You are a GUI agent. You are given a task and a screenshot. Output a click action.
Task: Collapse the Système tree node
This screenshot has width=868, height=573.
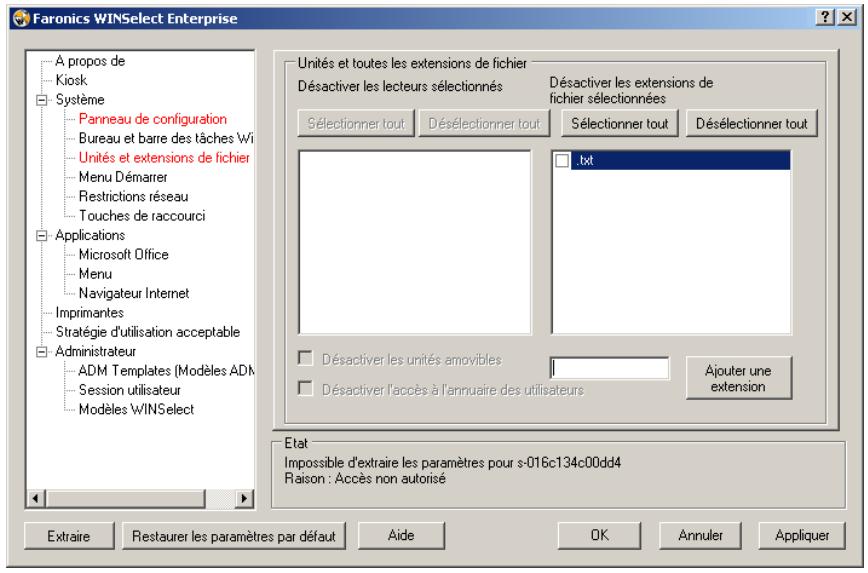(42, 100)
